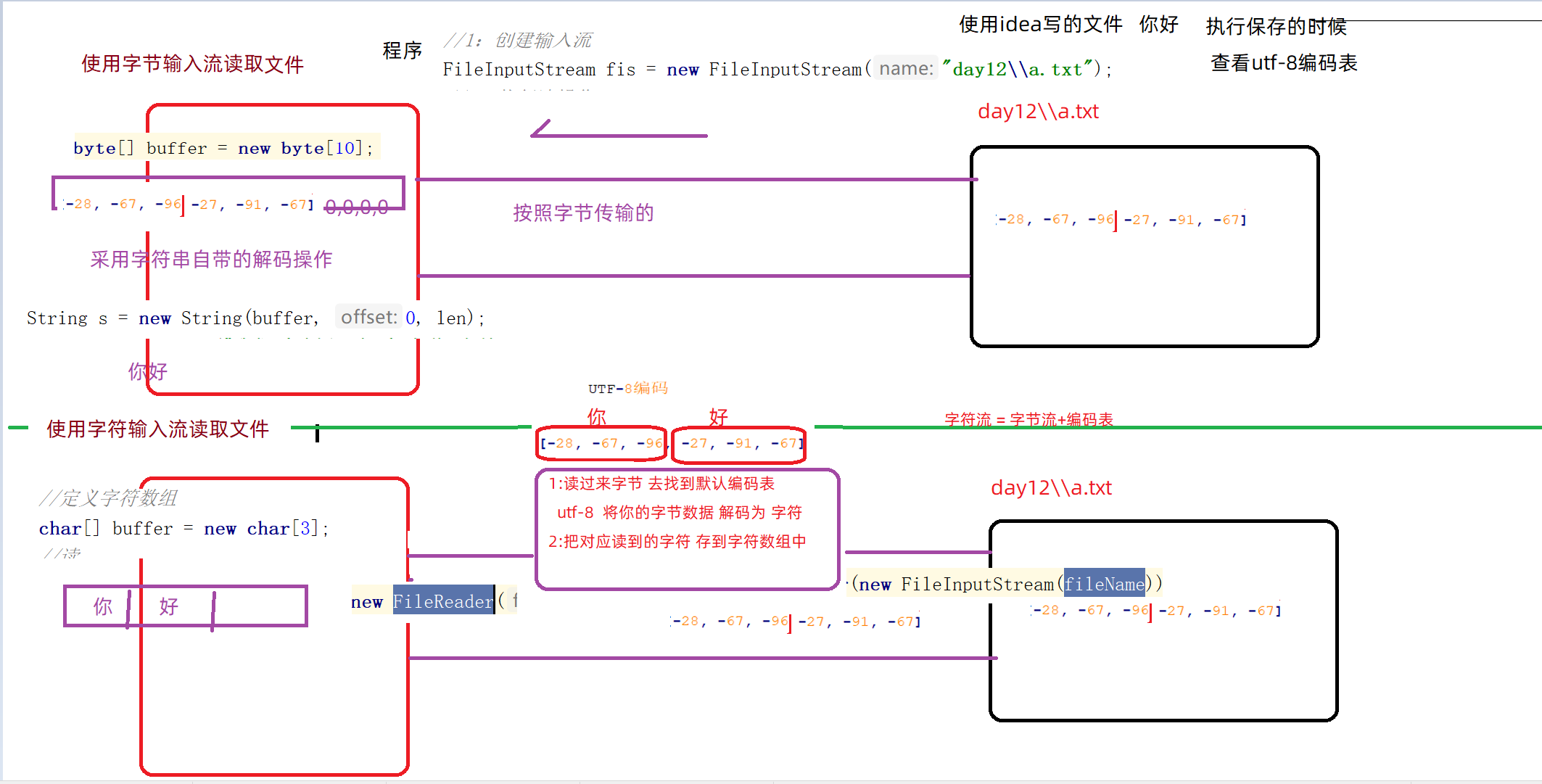This screenshot has height=784, width=1542.
Task: Click the "offset:" parameter hint
Action: [x=368, y=317]
